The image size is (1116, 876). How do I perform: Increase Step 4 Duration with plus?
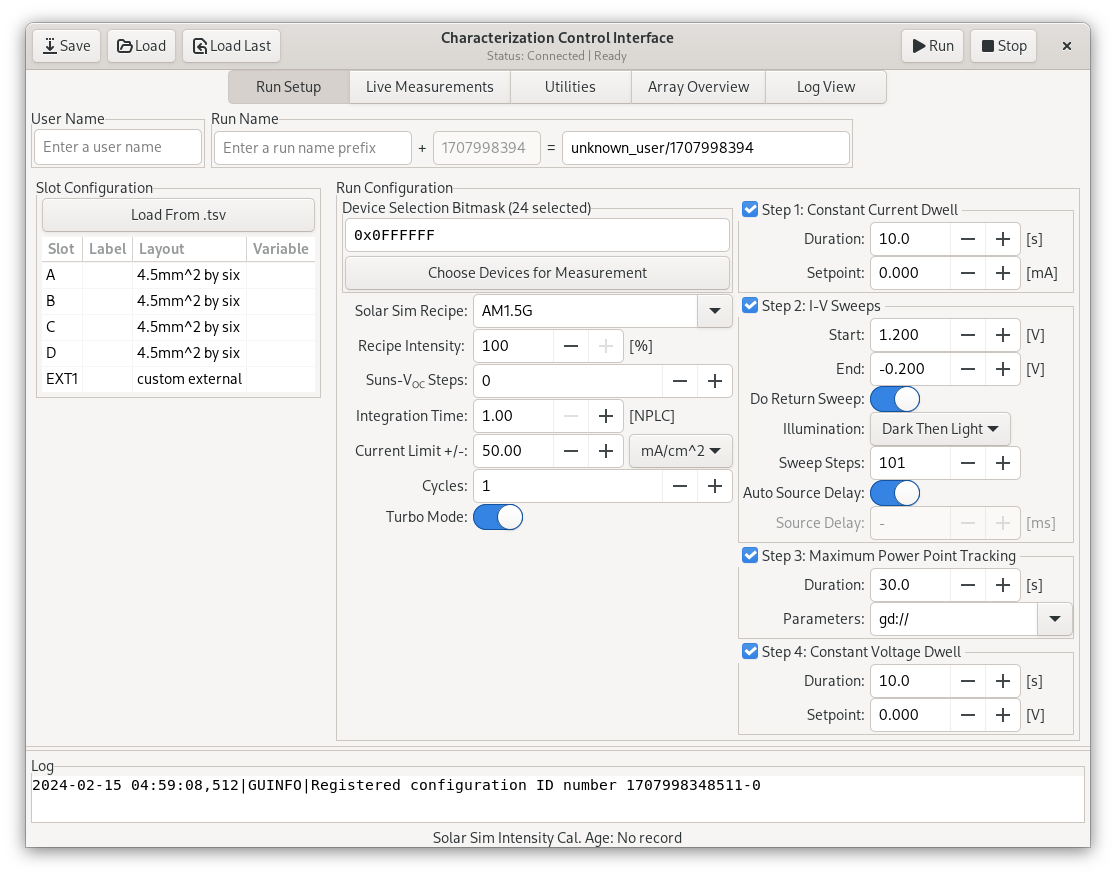pyautogui.click(x=1003, y=681)
